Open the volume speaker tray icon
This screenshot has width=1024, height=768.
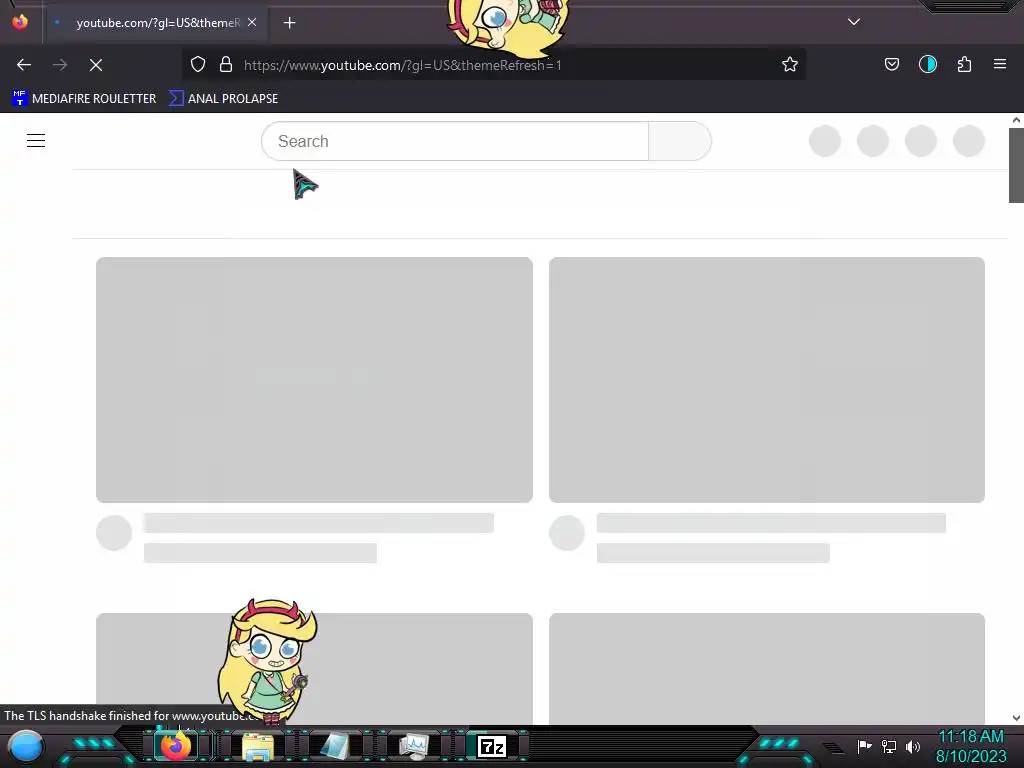912,746
